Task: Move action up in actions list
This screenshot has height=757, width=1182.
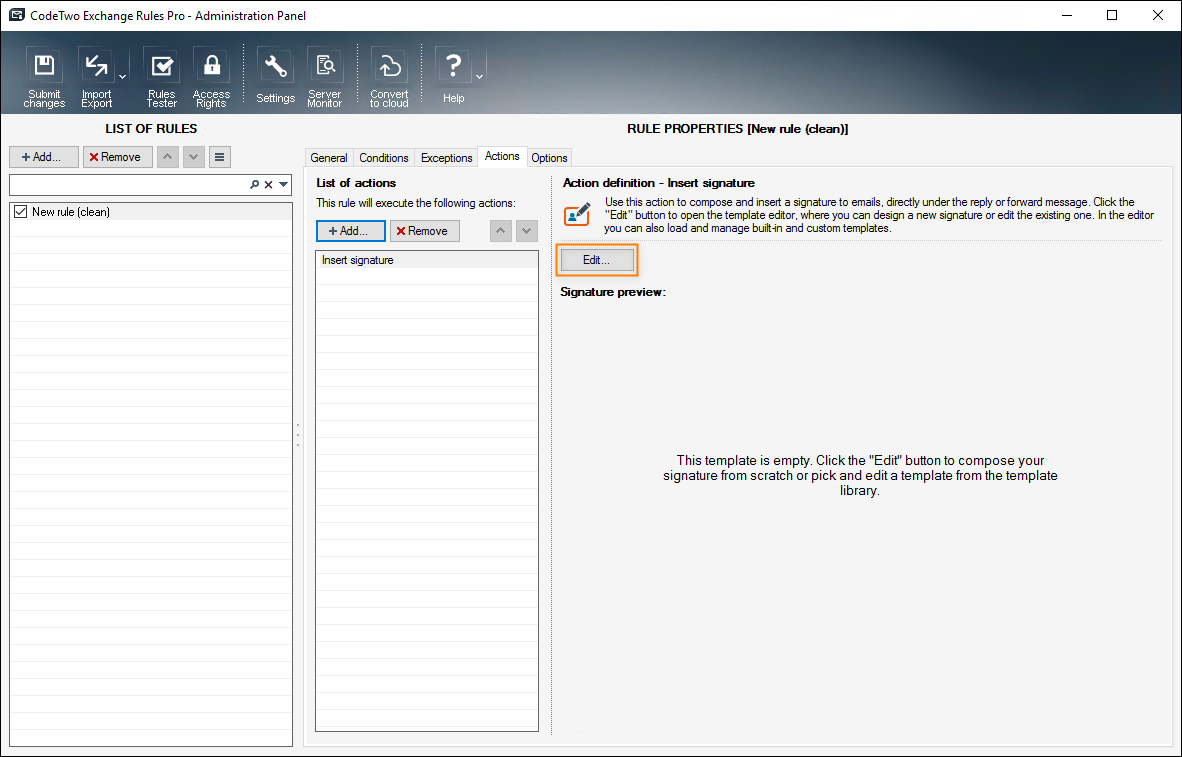Action: [x=501, y=231]
